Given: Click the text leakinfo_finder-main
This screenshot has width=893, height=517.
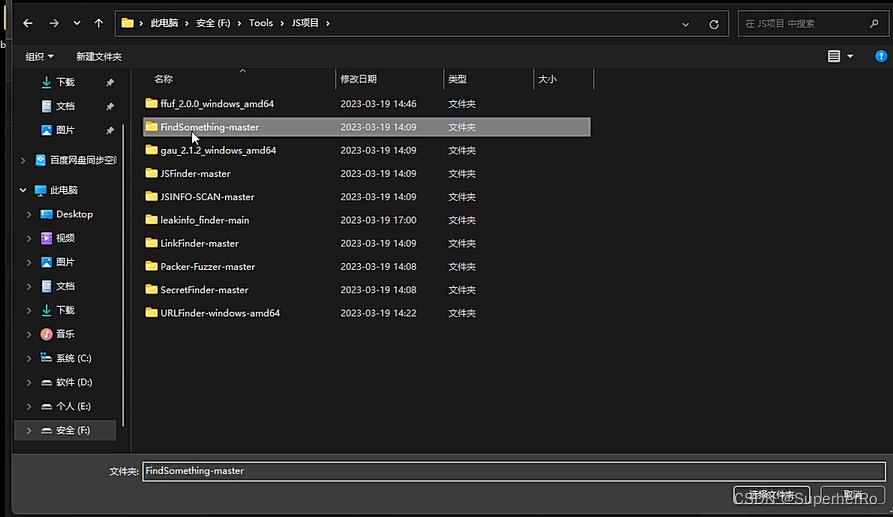Looking at the screenshot, I should point(204,220).
